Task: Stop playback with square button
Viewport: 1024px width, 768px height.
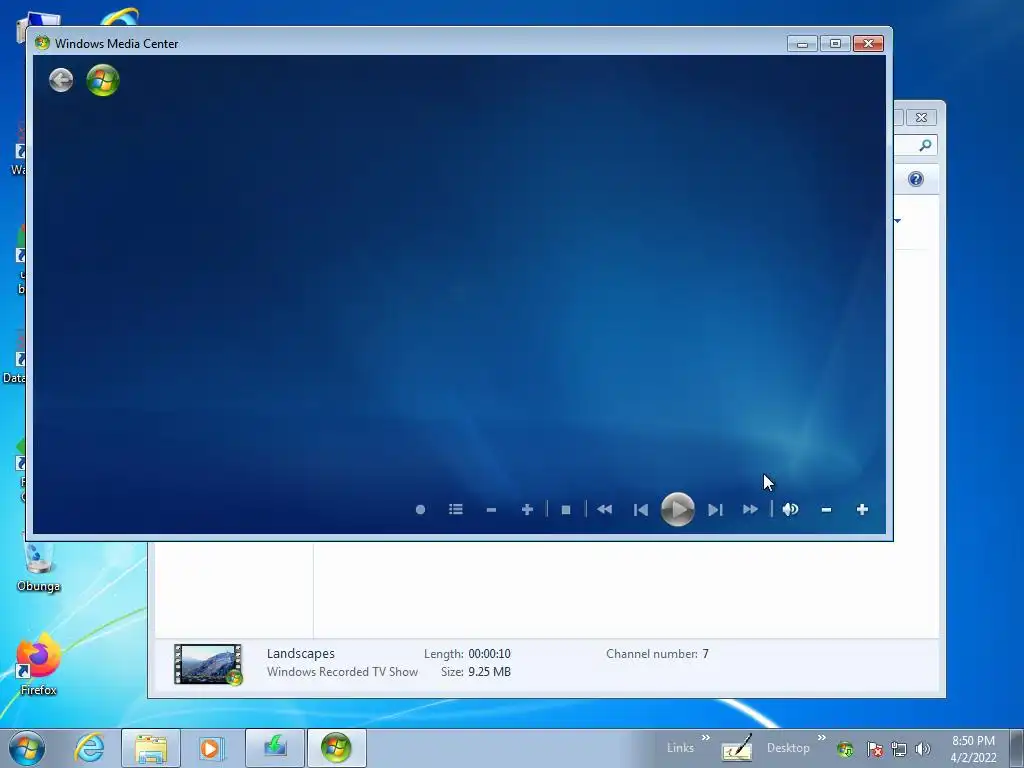Action: [566, 509]
